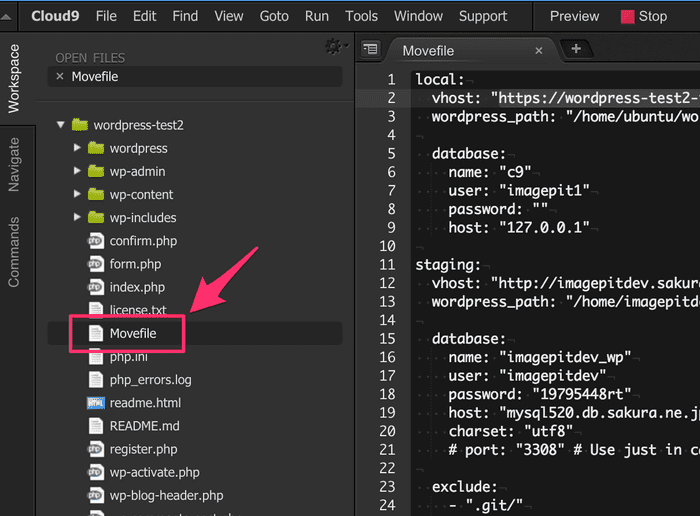Image resolution: width=700 pixels, height=516 pixels.
Task: Collapse the wordpress-test2 root folder
Action: [x=61, y=125]
